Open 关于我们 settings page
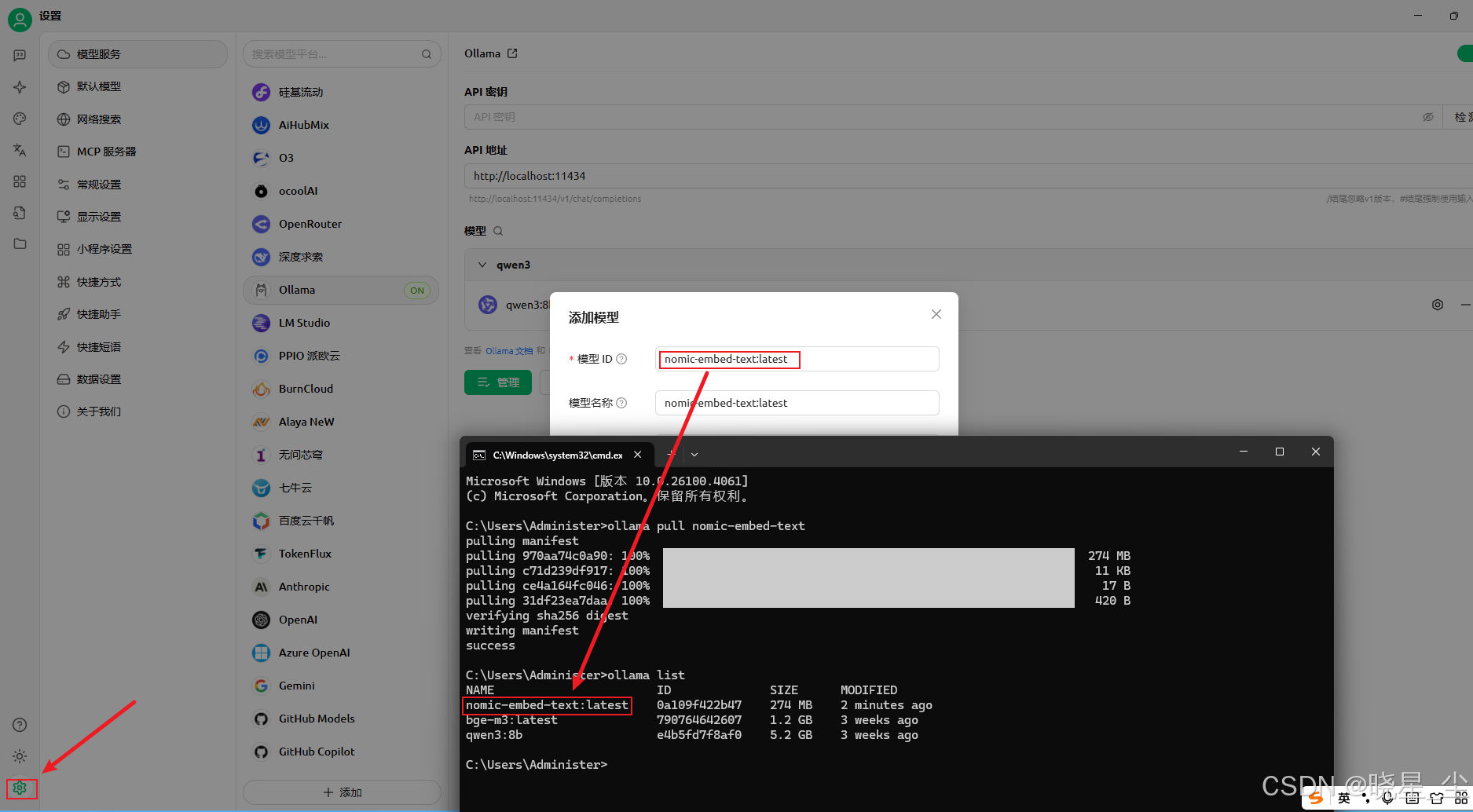Image resolution: width=1473 pixels, height=812 pixels. click(137, 411)
